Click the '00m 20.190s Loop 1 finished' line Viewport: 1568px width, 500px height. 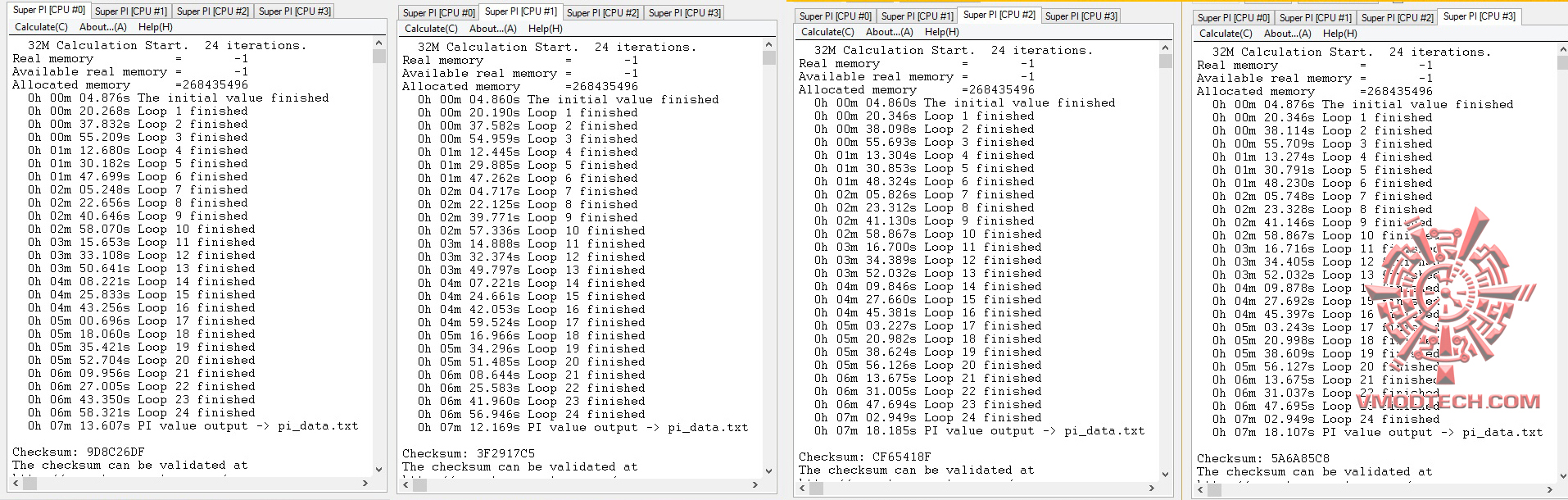pyautogui.click(x=528, y=112)
